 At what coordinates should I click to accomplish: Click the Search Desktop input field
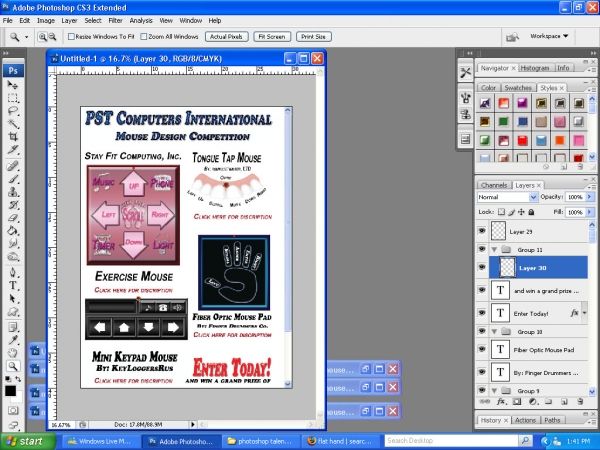click(x=452, y=441)
